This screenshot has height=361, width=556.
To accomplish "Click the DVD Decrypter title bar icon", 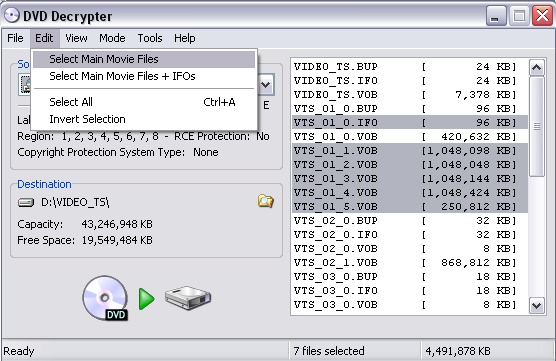I will pos(12,15).
